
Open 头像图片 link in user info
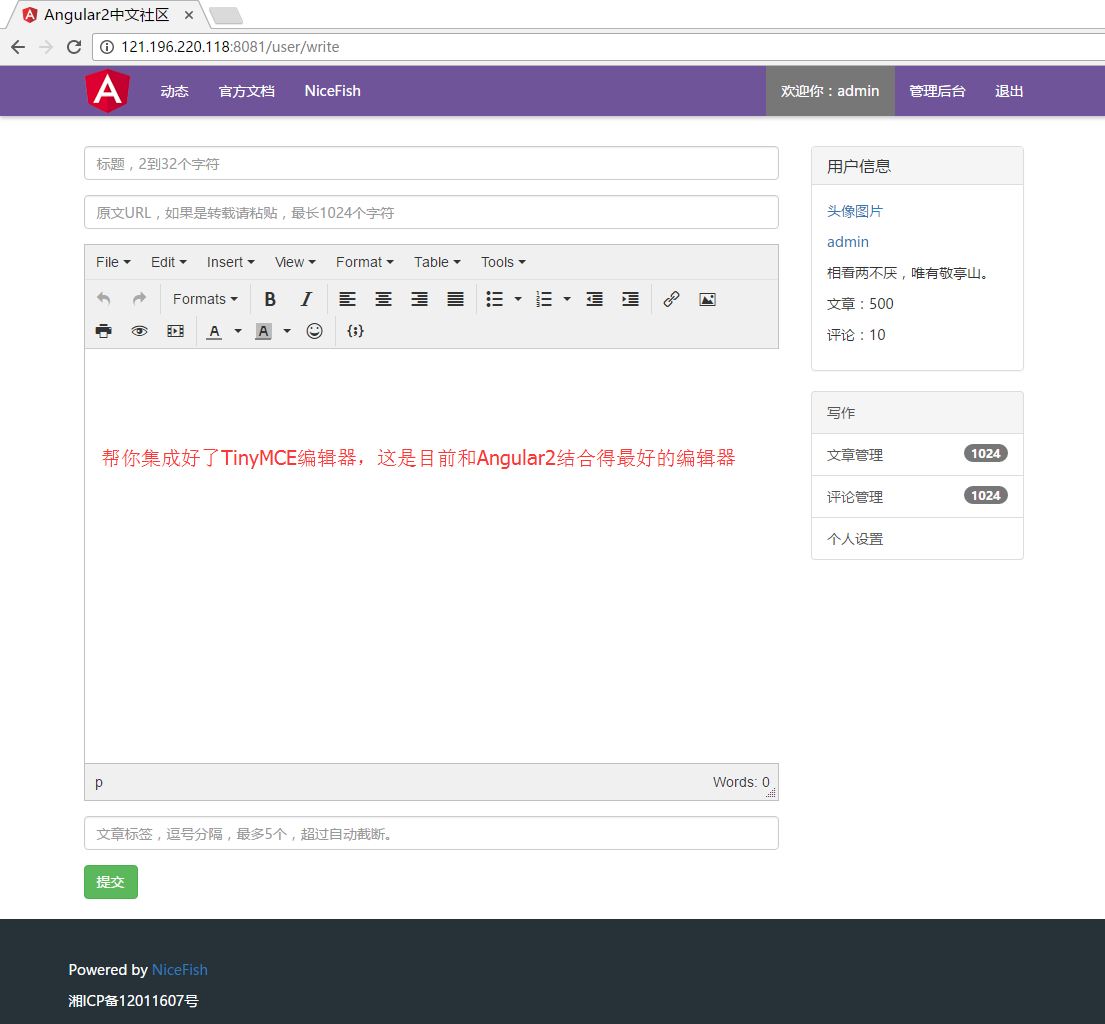point(854,211)
